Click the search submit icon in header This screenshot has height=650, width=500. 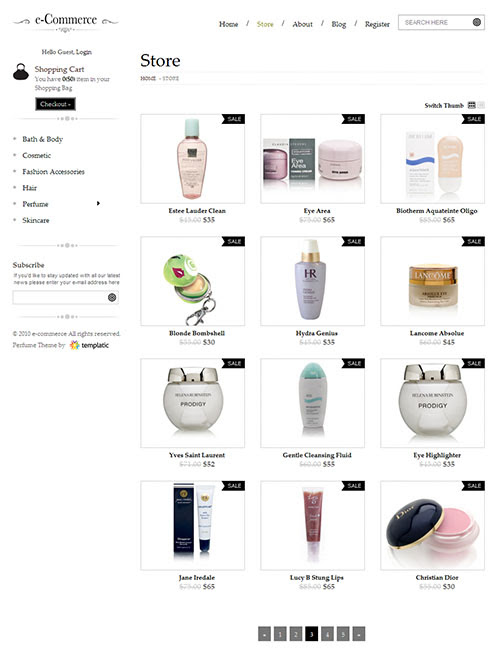(x=476, y=22)
